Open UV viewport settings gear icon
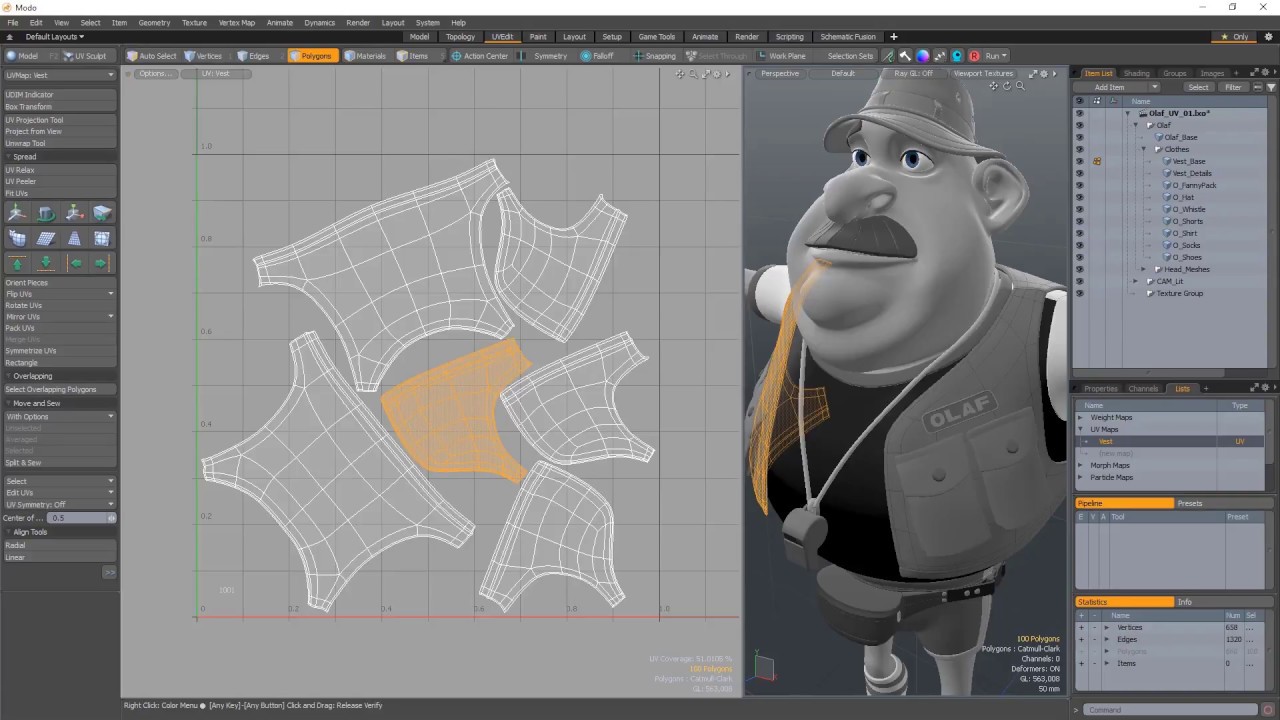 tap(716, 74)
